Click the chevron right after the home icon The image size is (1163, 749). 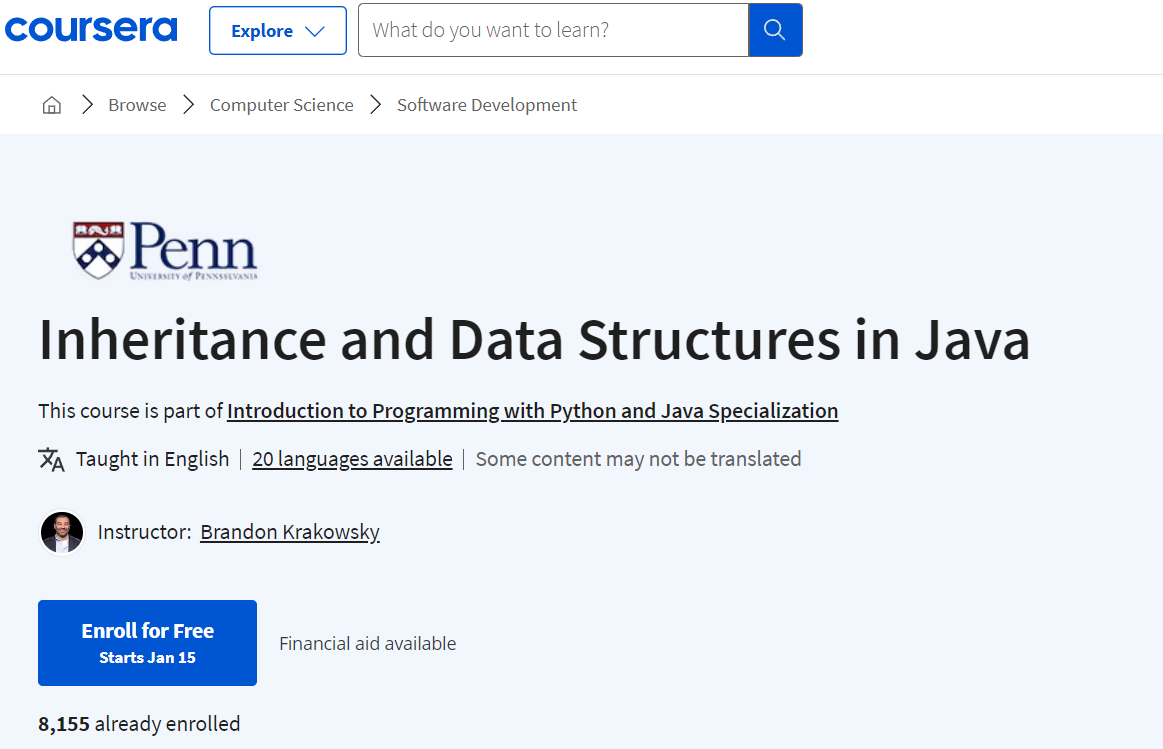coord(87,105)
